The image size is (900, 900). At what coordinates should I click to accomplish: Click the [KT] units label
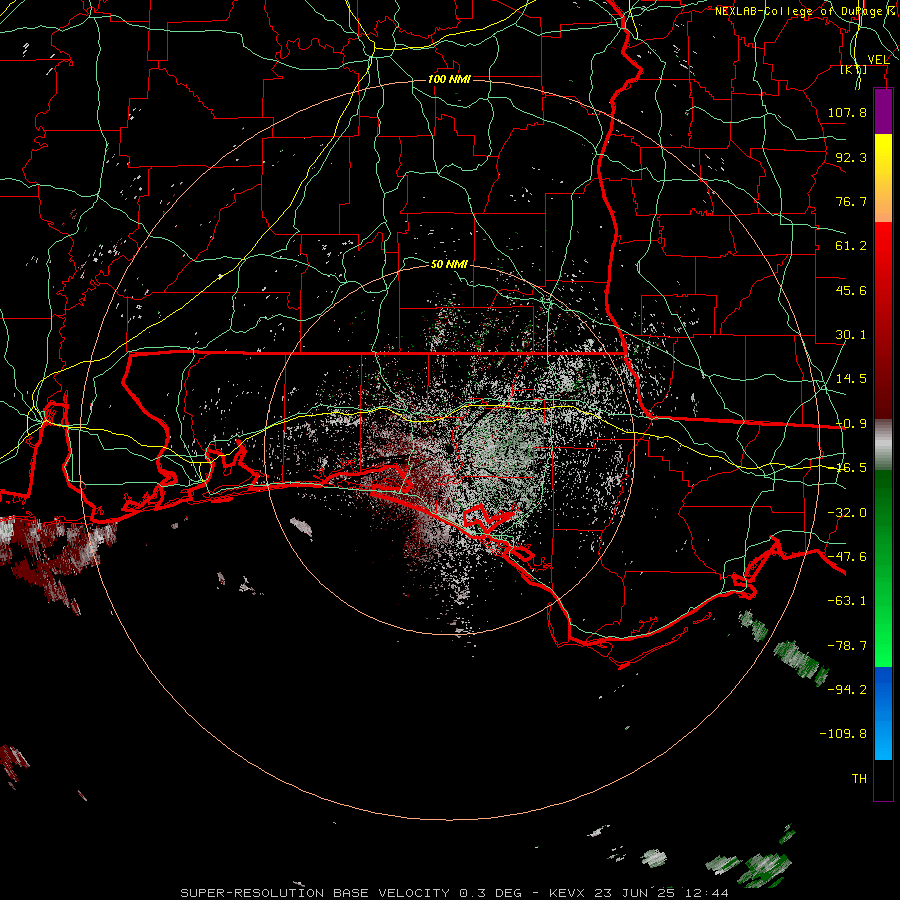tap(854, 69)
